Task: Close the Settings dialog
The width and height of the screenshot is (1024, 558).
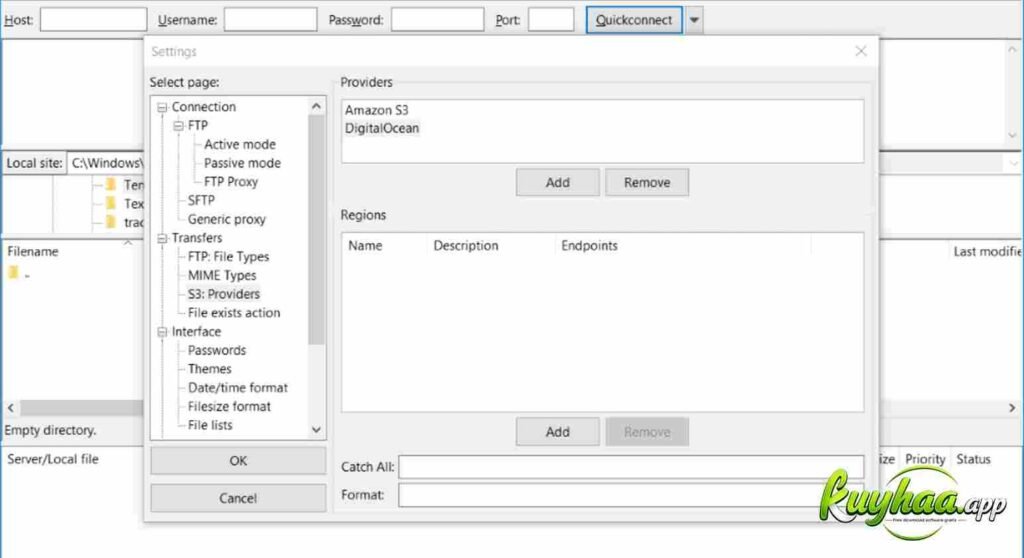Action: [x=861, y=51]
